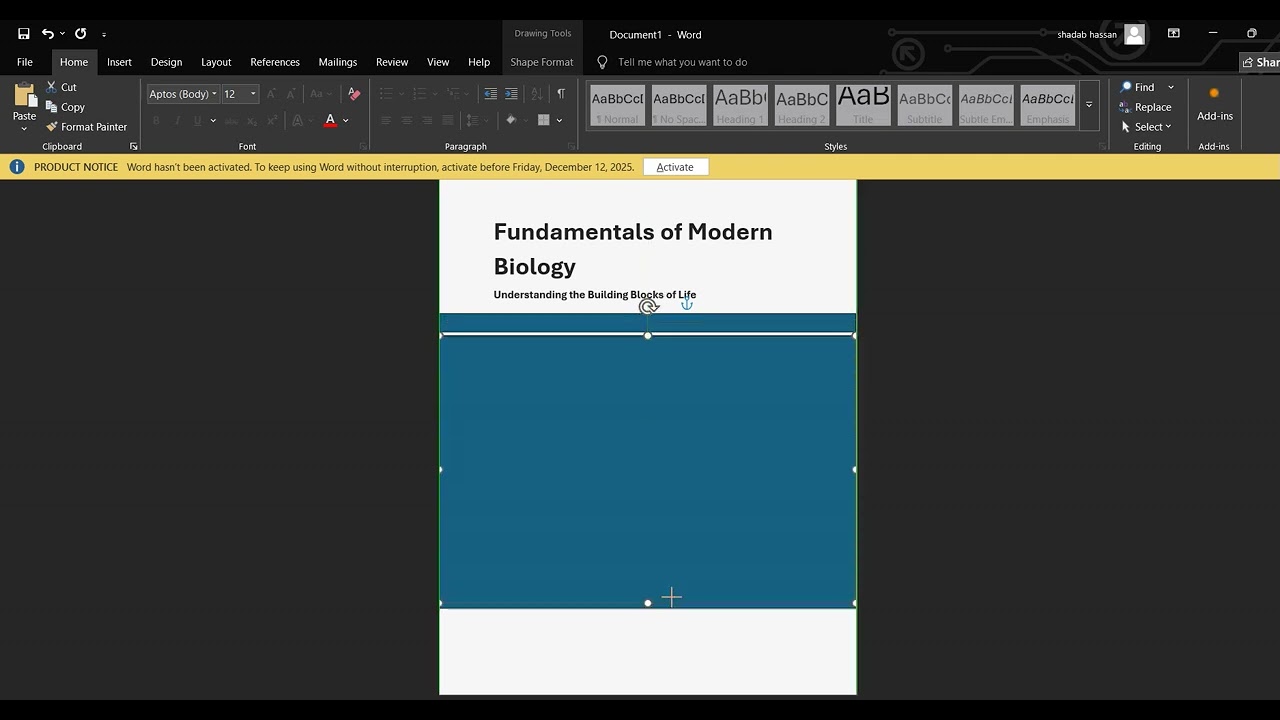Decrease the paragraph indent
The height and width of the screenshot is (720, 1280).
point(490,94)
